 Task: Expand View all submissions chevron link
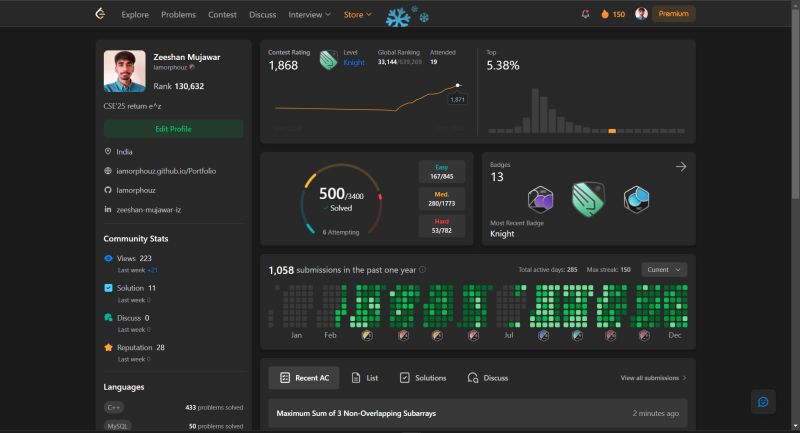click(x=654, y=378)
